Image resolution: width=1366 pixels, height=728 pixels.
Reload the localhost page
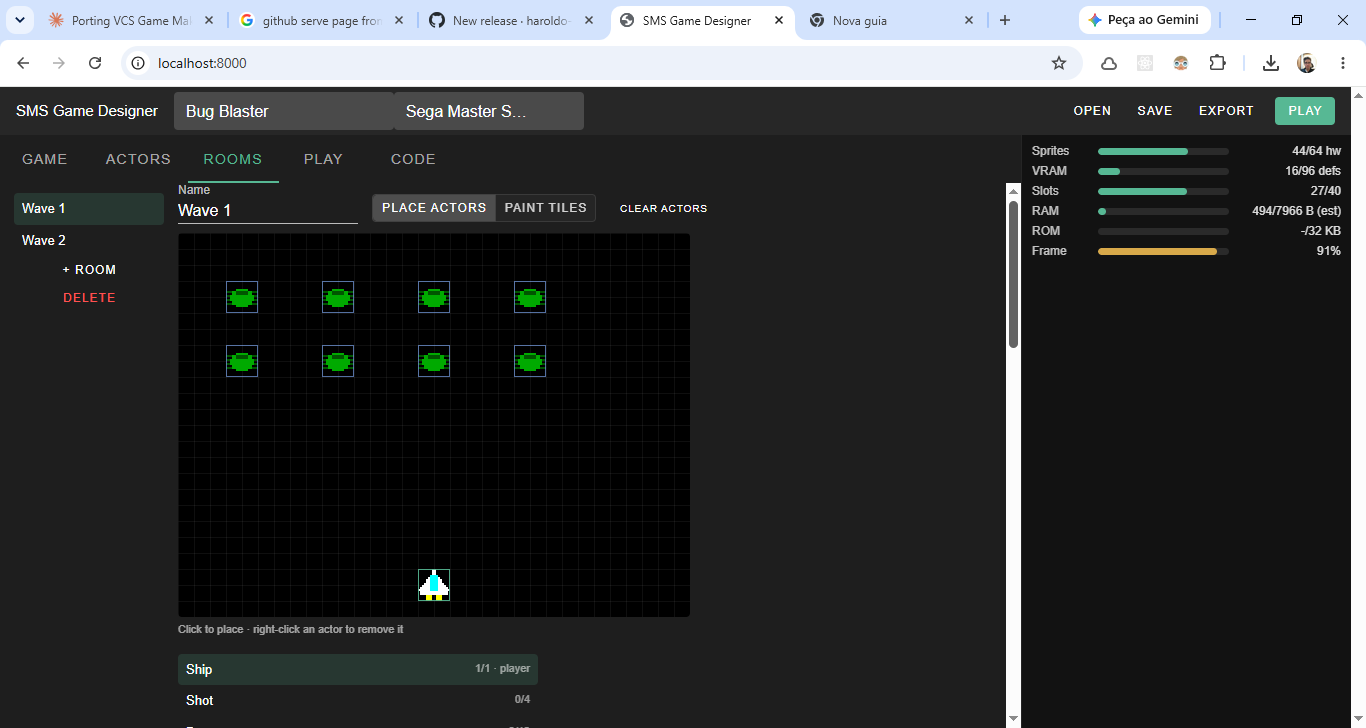click(95, 63)
